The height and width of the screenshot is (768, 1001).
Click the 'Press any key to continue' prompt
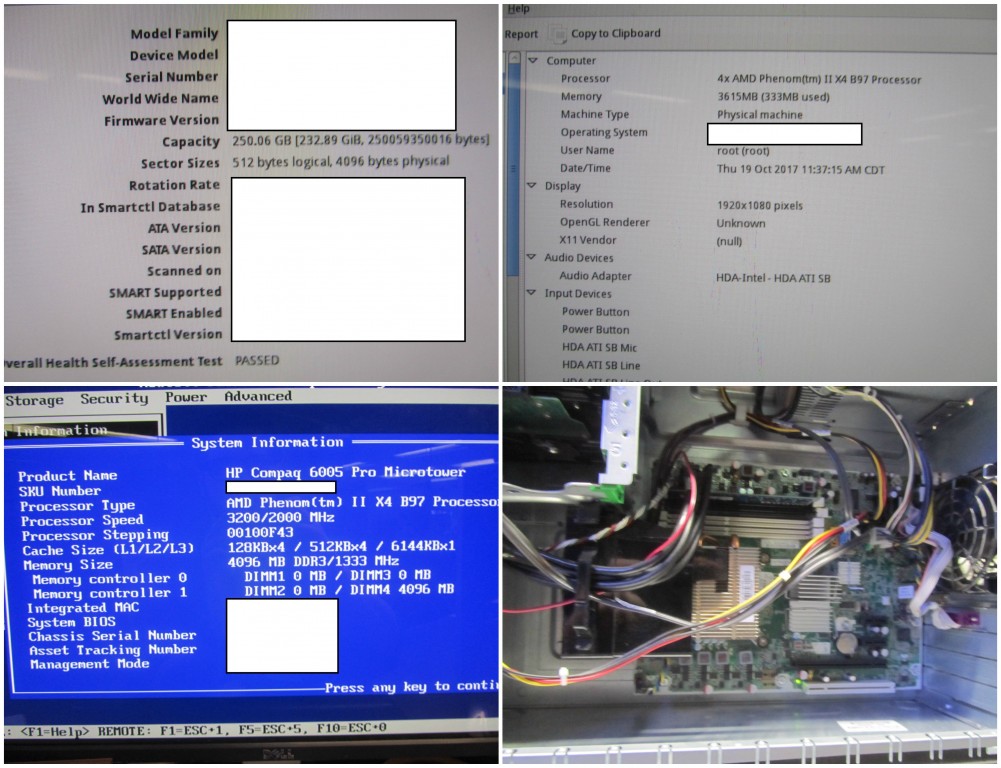pos(411,687)
